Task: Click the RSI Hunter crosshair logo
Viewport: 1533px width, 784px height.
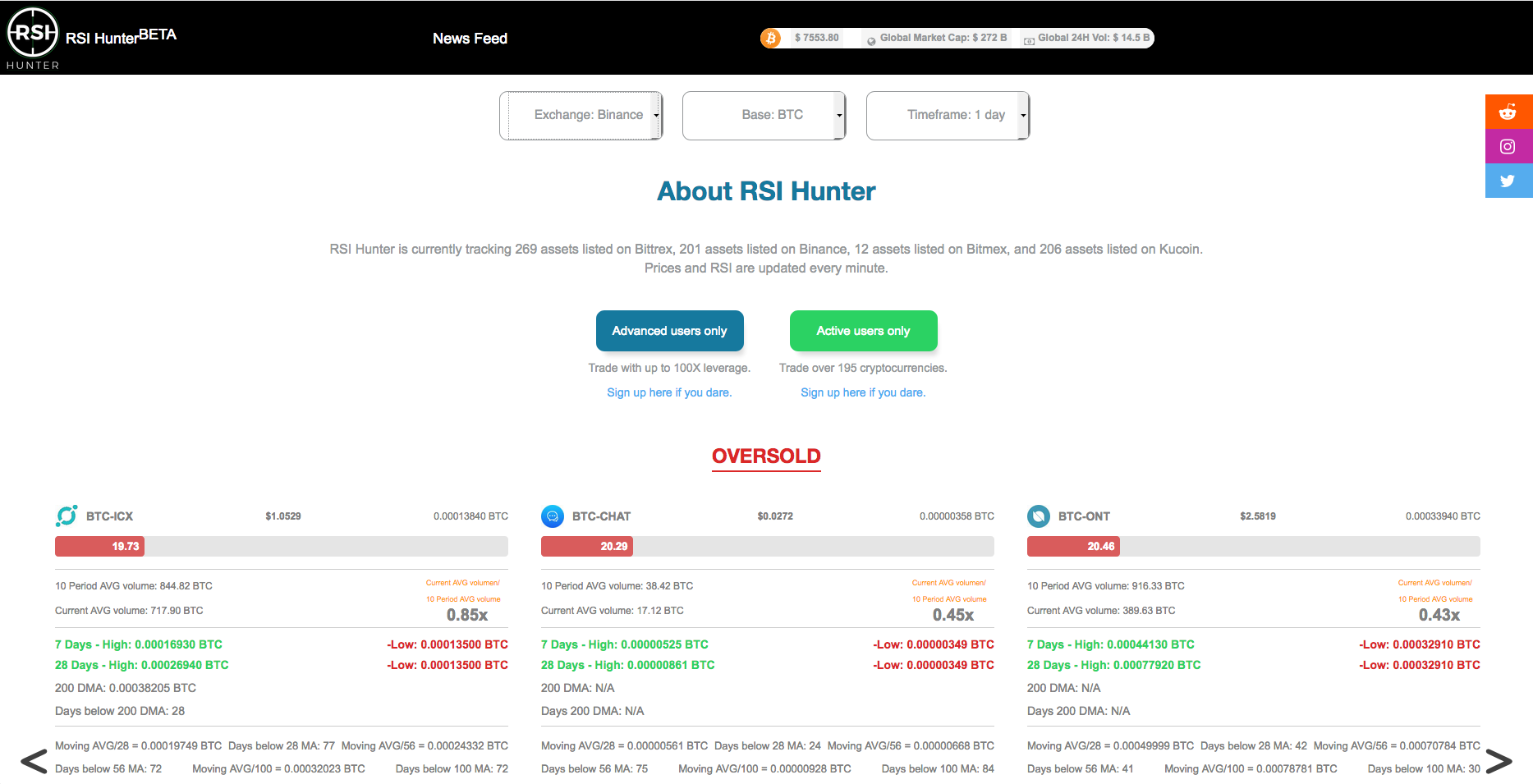Action: coord(33,38)
